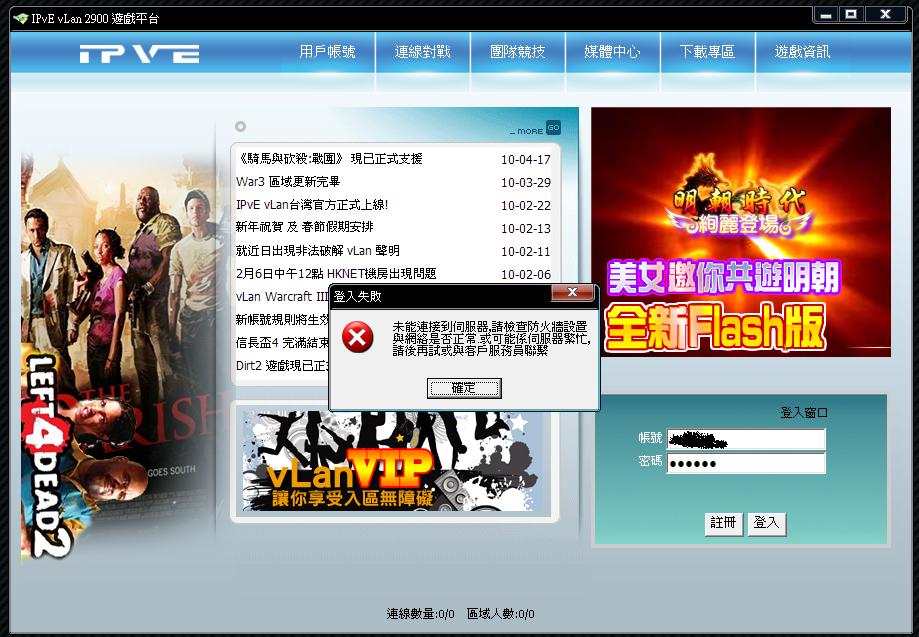Click the 連線數量:0/0 status text
Viewport: 919px width, 637px height.
420,614
